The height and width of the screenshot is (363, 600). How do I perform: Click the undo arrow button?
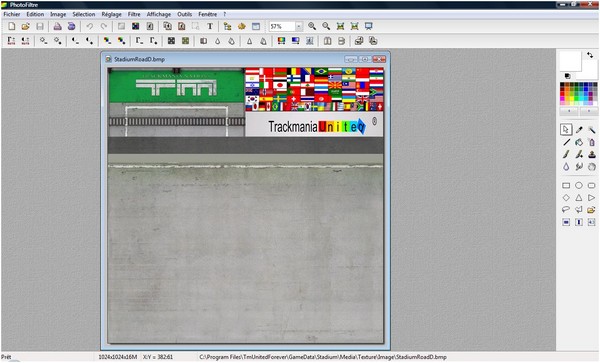90,26
